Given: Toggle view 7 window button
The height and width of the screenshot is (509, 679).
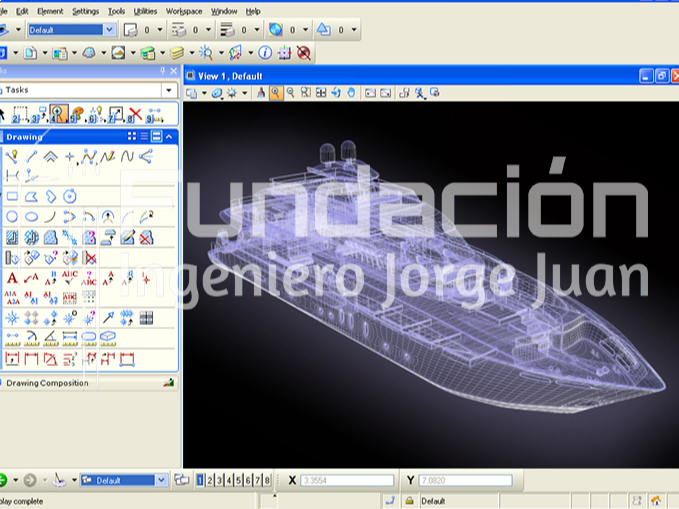Looking at the screenshot, I should click(x=258, y=480).
